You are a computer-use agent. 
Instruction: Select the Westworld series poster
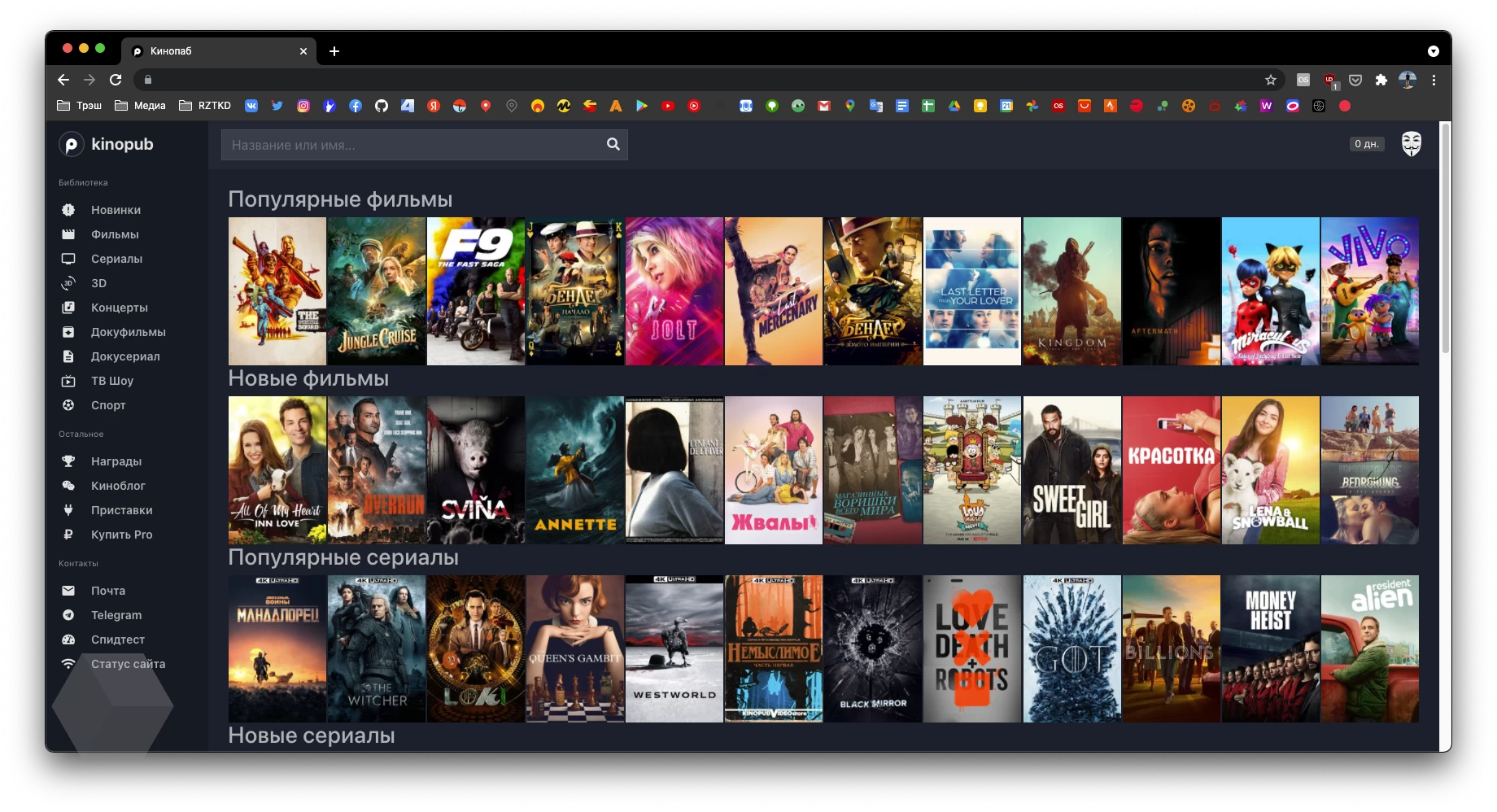(674, 648)
